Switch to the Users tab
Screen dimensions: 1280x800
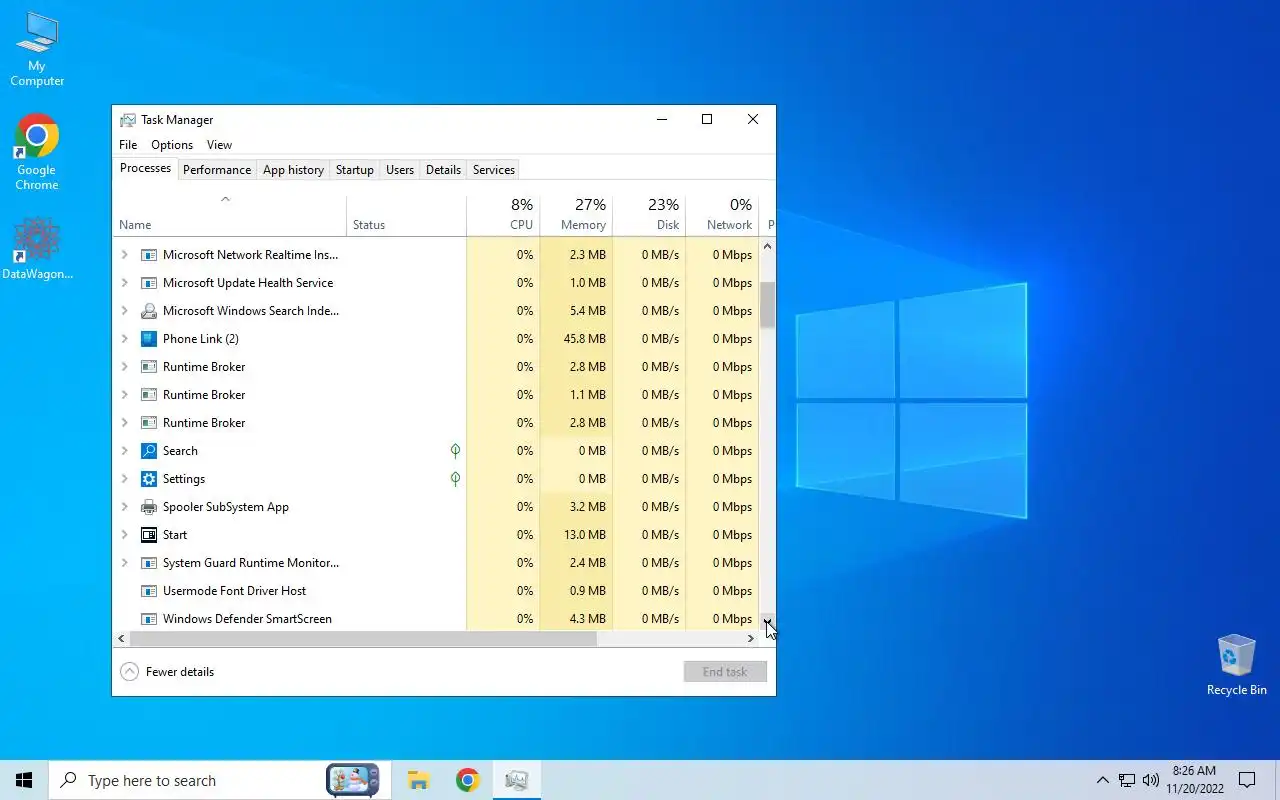(x=400, y=170)
